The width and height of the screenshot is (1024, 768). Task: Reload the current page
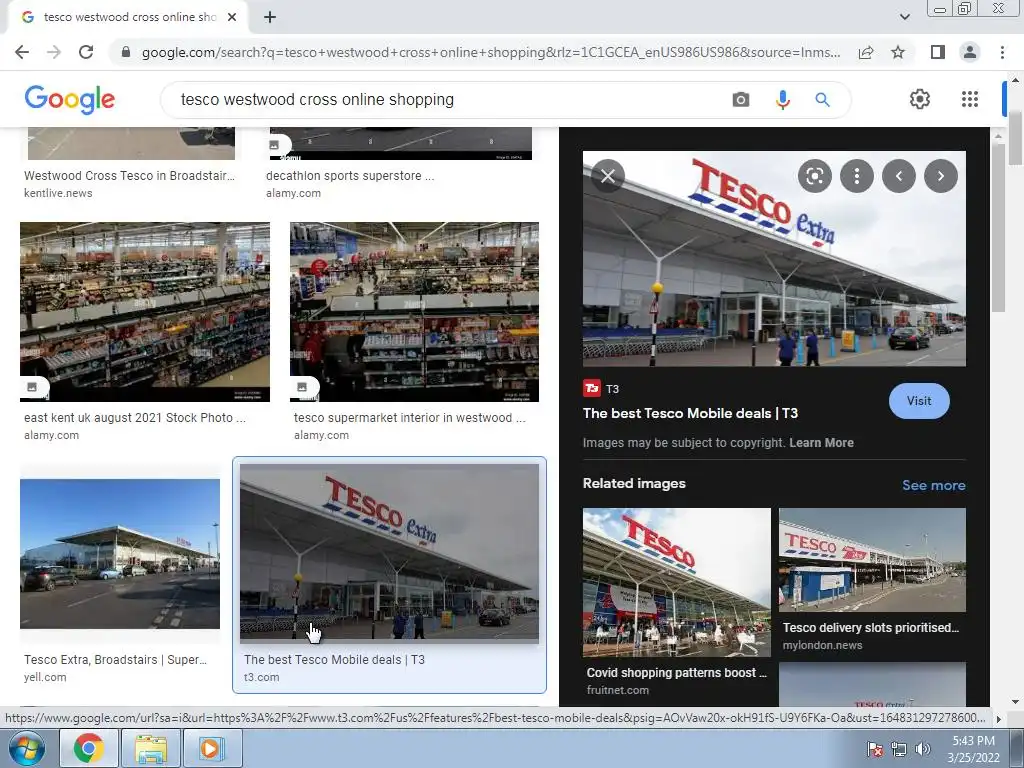pos(86,52)
